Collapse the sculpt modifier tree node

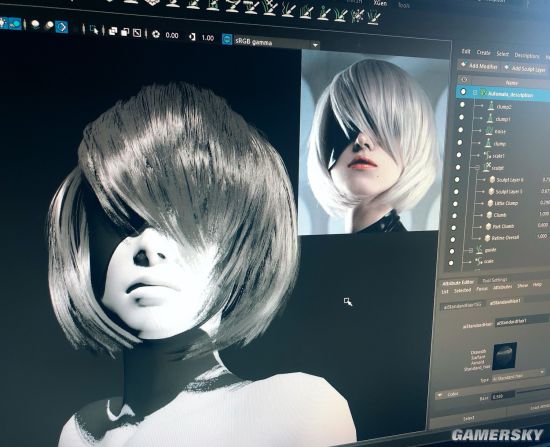(477, 168)
